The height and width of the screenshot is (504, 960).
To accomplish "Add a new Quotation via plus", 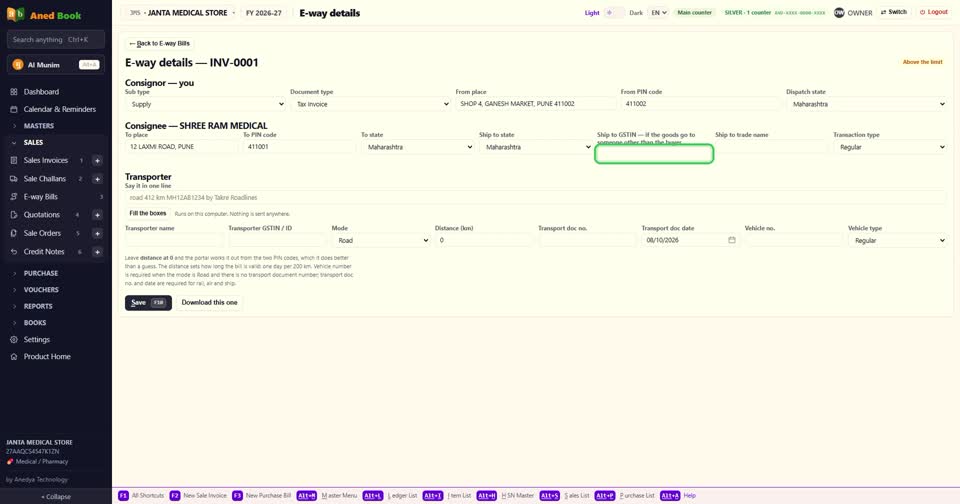I will [x=97, y=215].
